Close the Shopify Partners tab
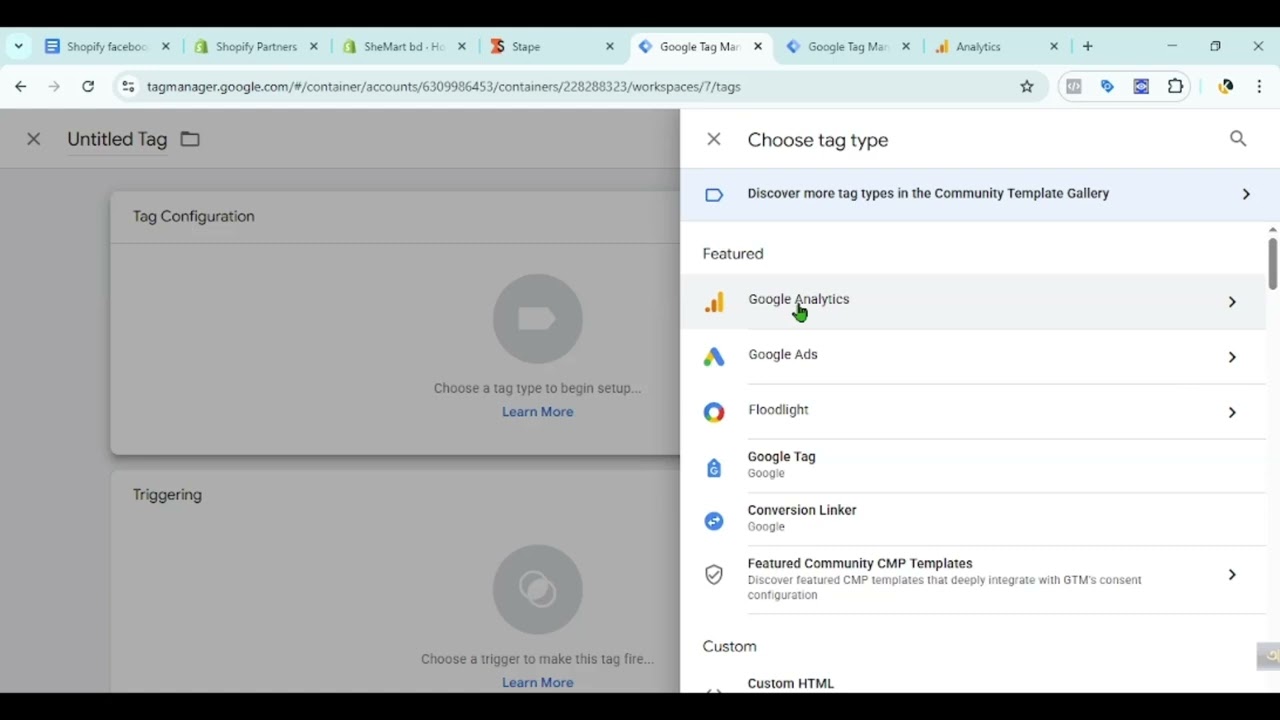 [314, 46]
